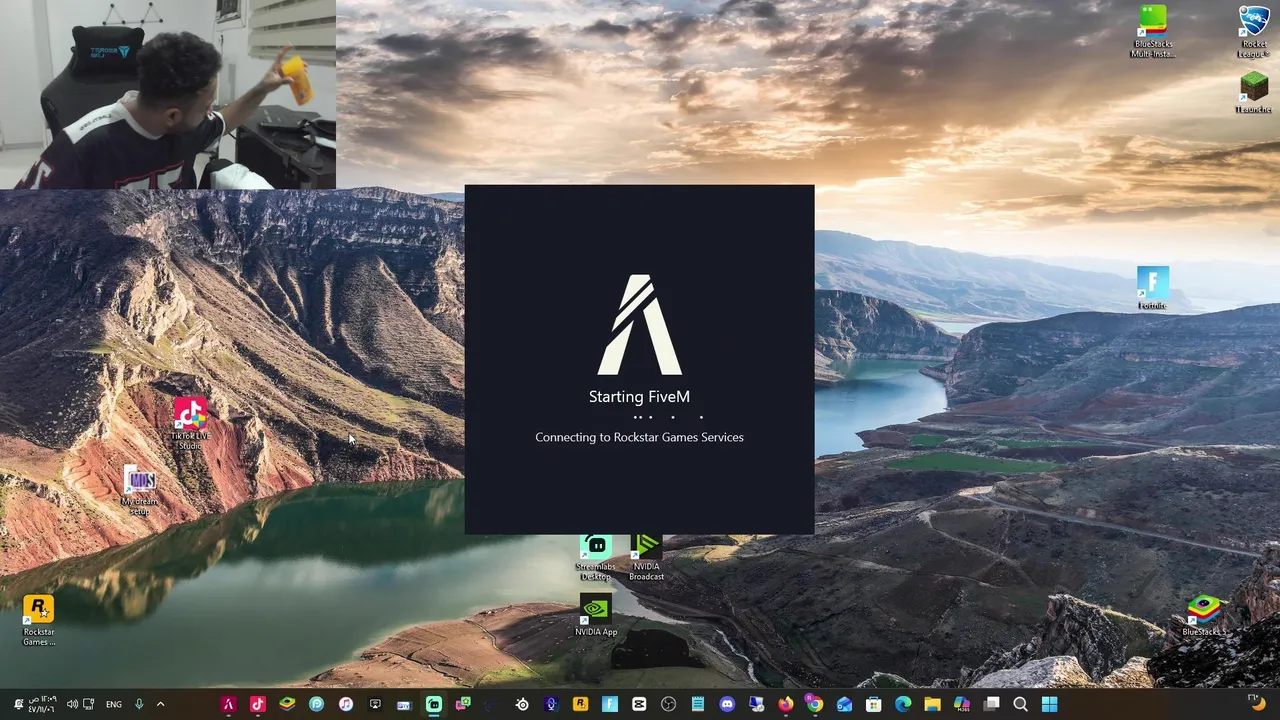The height and width of the screenshot is (720, 1280).
Task: Switch the ENG input language indicator
Action: 114,704
